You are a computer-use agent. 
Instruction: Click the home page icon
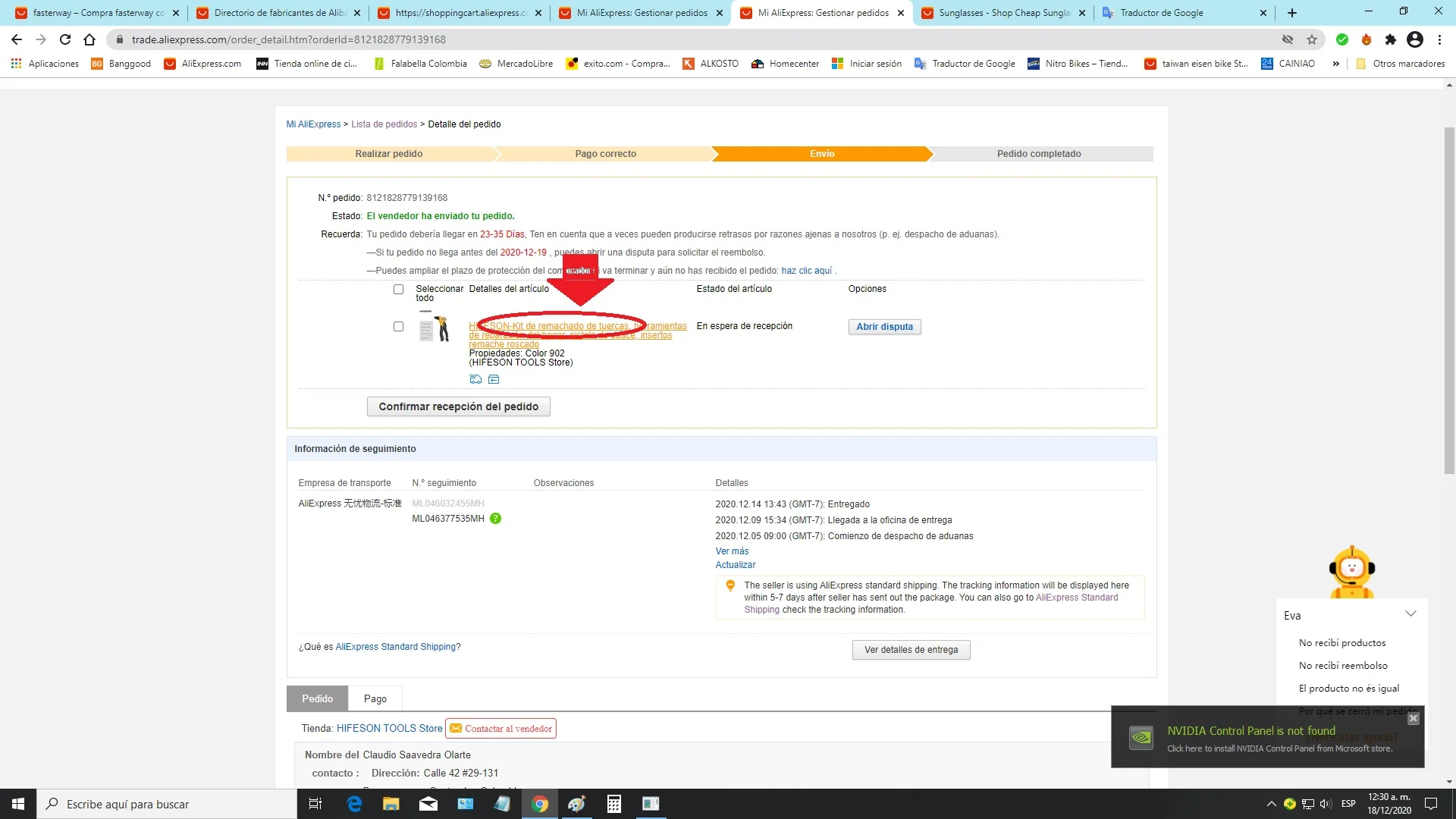pyautogui.click(x=89, y=39)
